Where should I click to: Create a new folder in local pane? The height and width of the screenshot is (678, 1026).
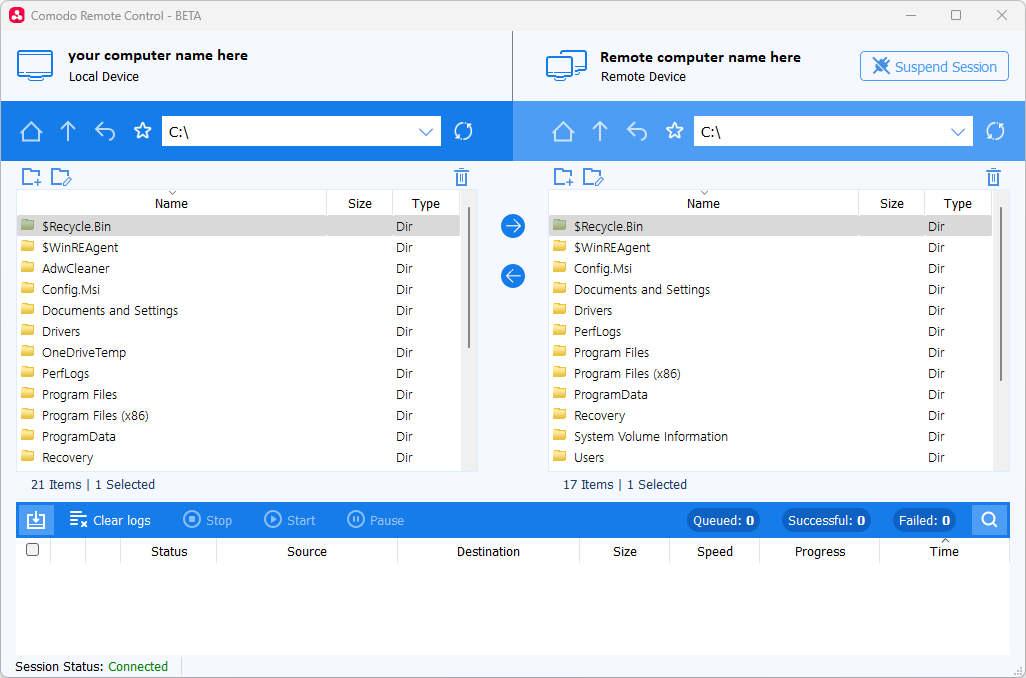pos(31,177)
